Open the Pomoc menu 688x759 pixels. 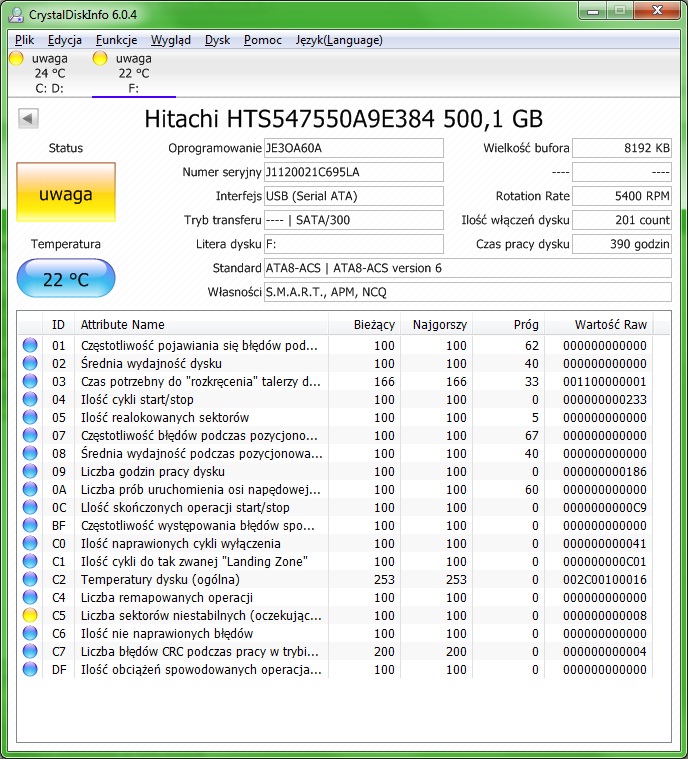click(262, 40)
